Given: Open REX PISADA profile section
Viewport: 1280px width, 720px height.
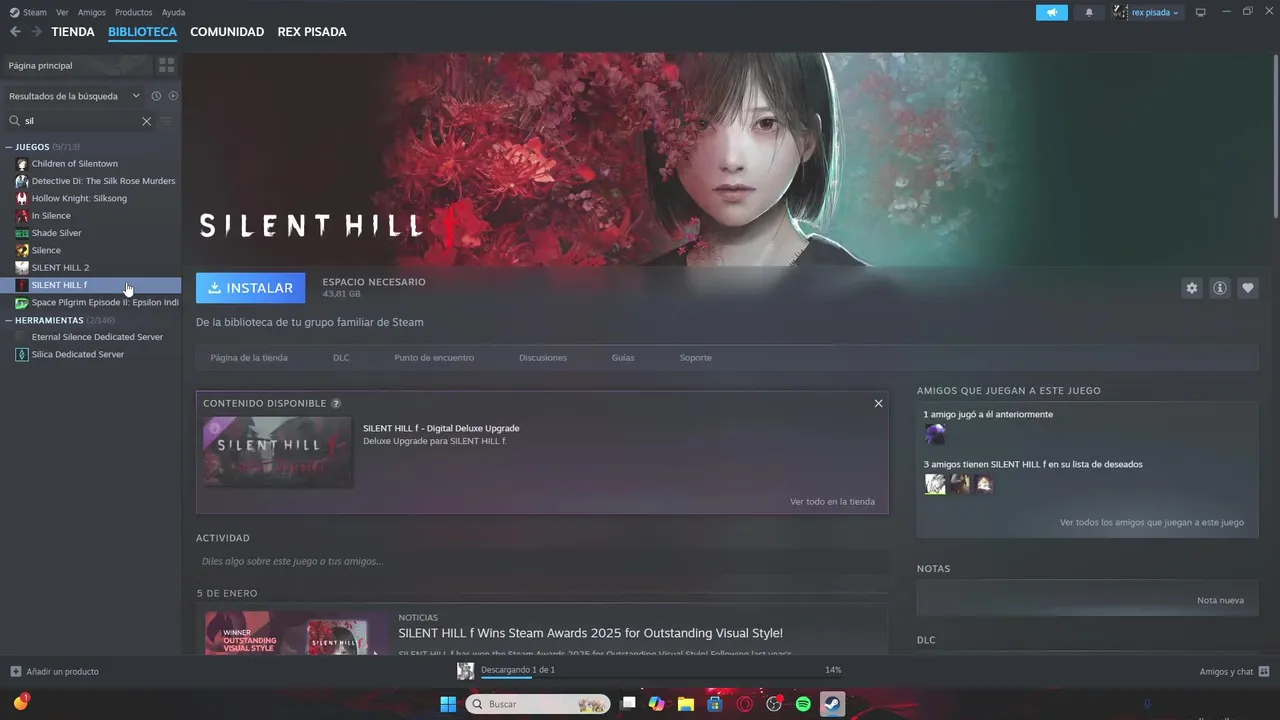Looking at the screenshot, I should [312, 32].
